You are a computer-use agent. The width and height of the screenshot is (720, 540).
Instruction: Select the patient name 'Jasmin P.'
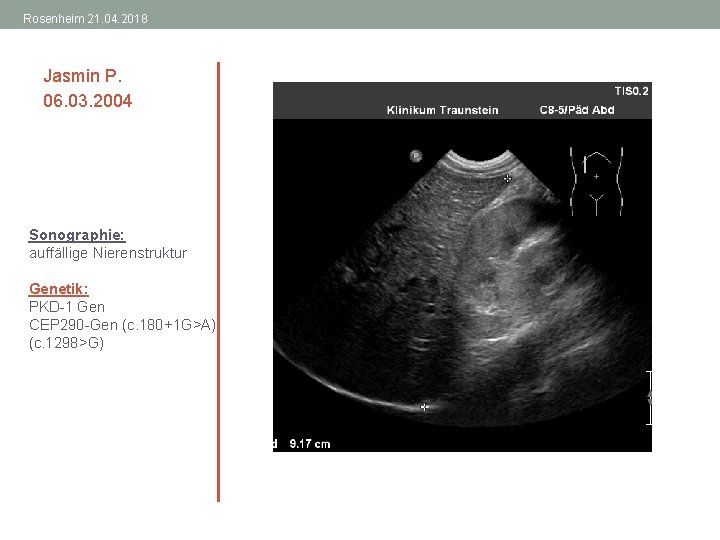coord(83,76)
